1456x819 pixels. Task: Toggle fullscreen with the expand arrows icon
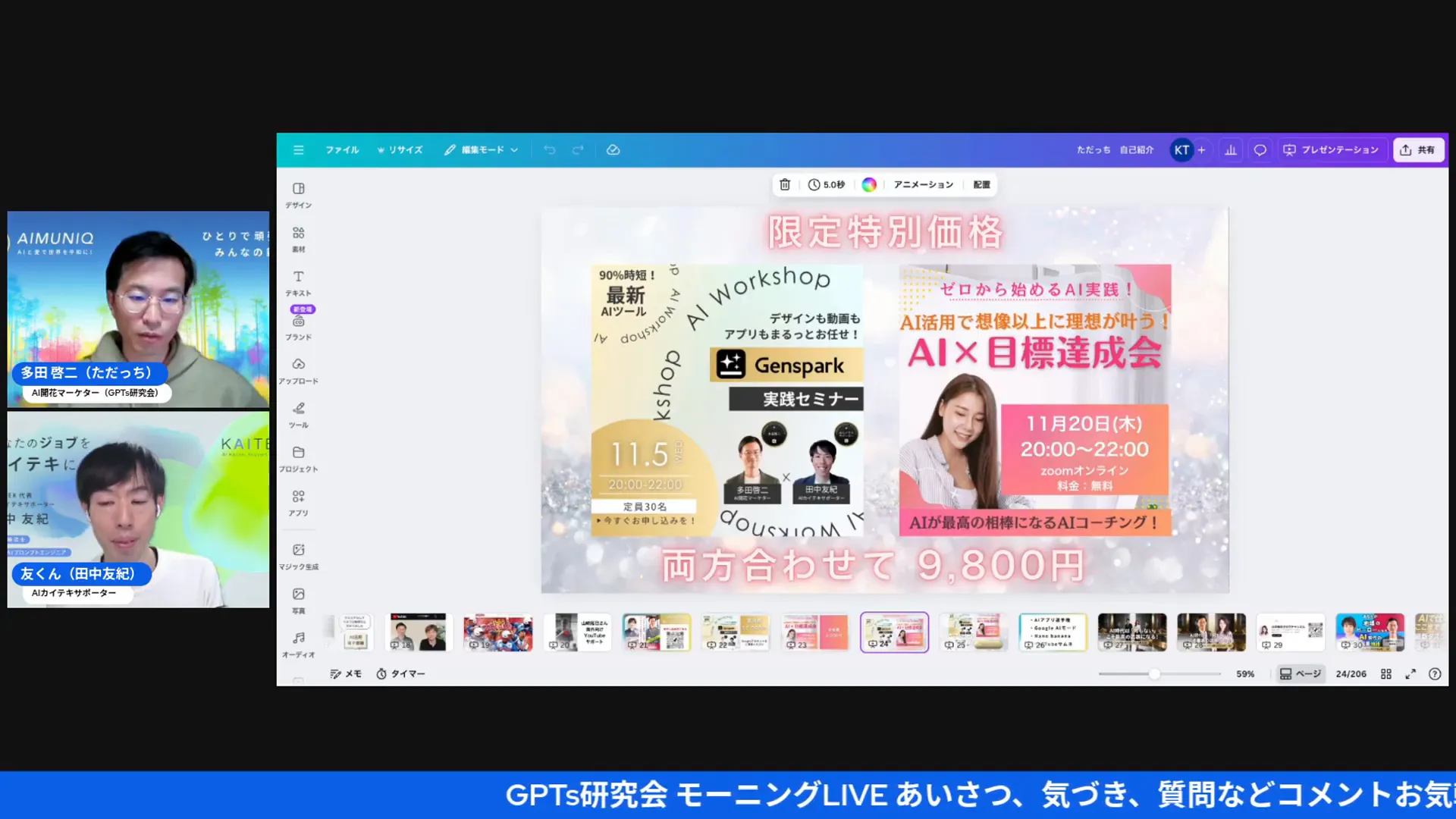[1411, 673]
